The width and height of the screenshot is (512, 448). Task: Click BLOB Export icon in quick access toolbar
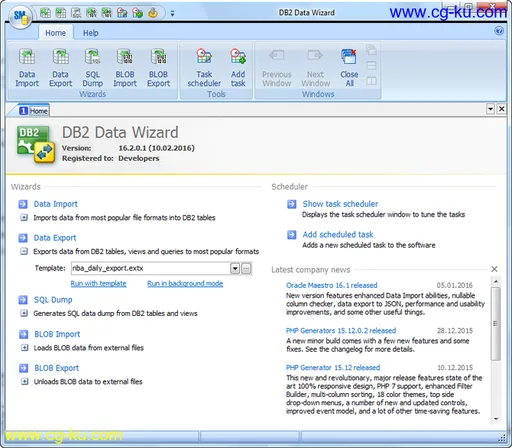pyautogui.click(x=107, y=13)
